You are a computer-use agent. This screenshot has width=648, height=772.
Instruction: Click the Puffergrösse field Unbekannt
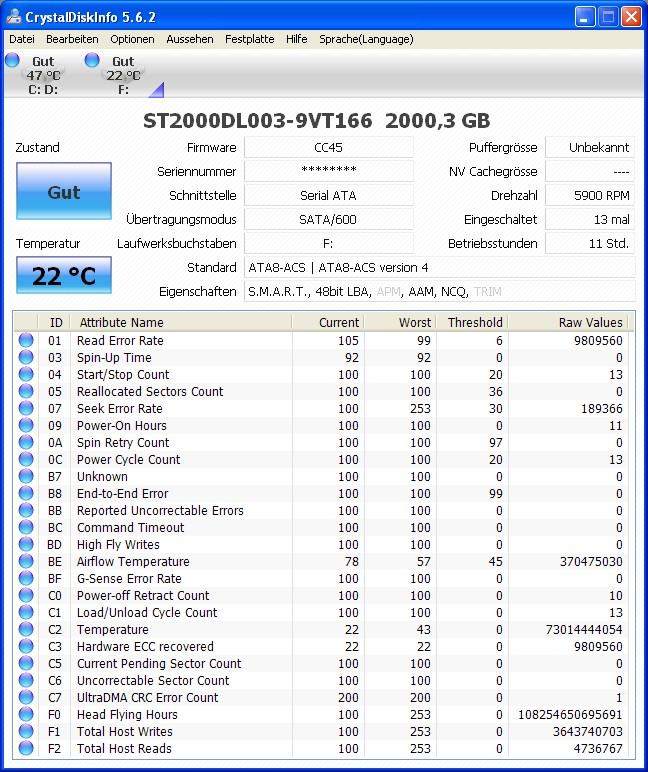click(590, 147)
